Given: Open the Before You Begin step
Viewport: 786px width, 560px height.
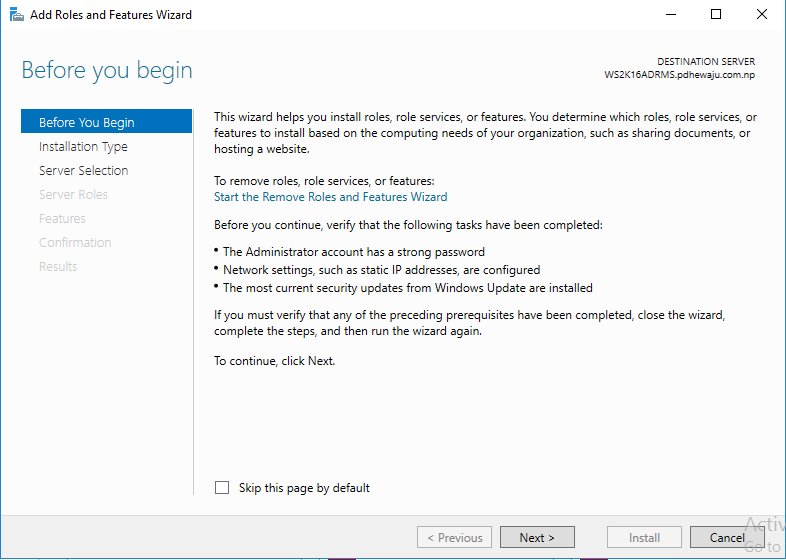Looking at the screenshot, I should click(106, 122).
